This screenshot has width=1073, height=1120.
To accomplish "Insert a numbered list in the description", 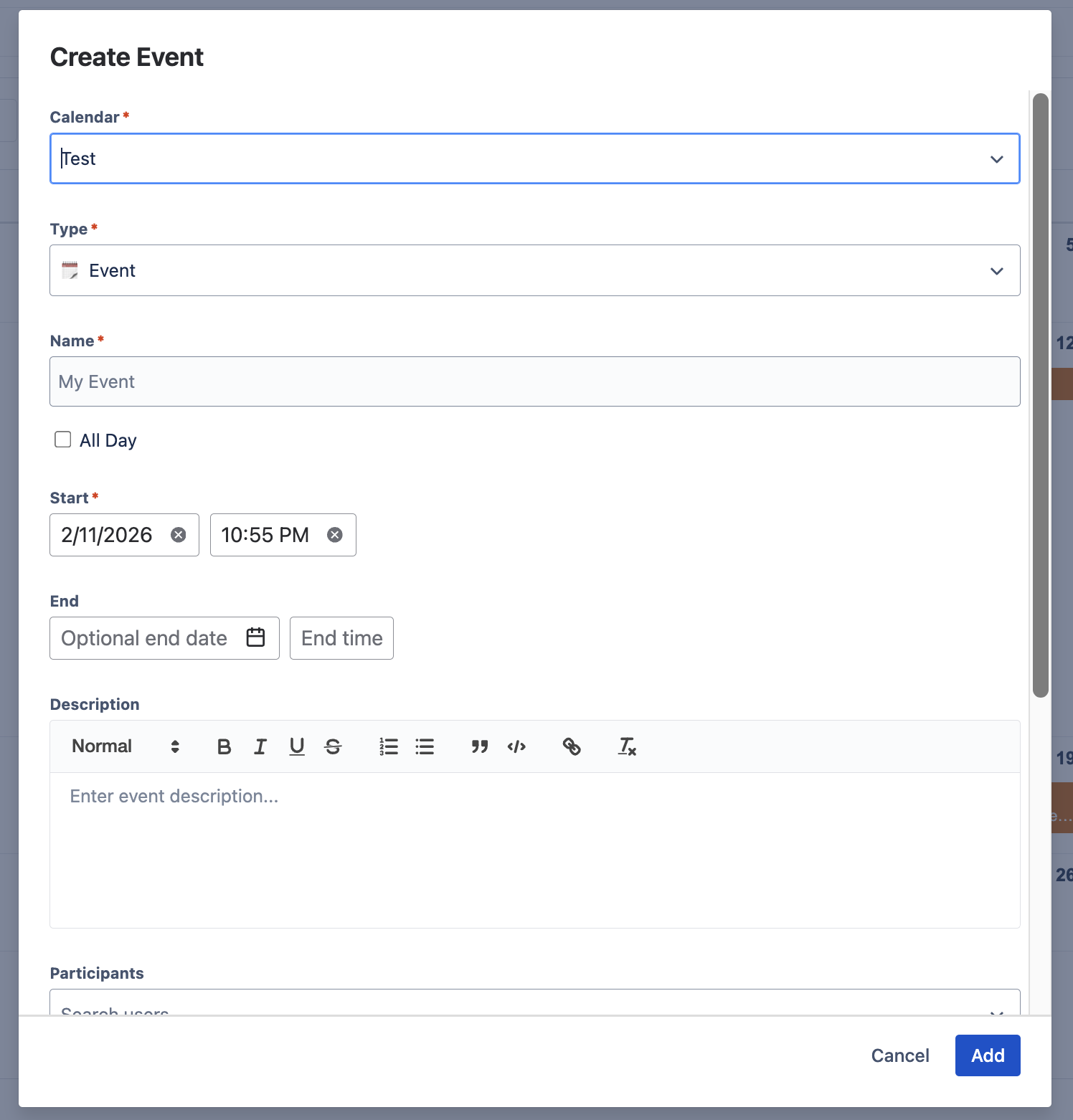I will pos(388,746).
